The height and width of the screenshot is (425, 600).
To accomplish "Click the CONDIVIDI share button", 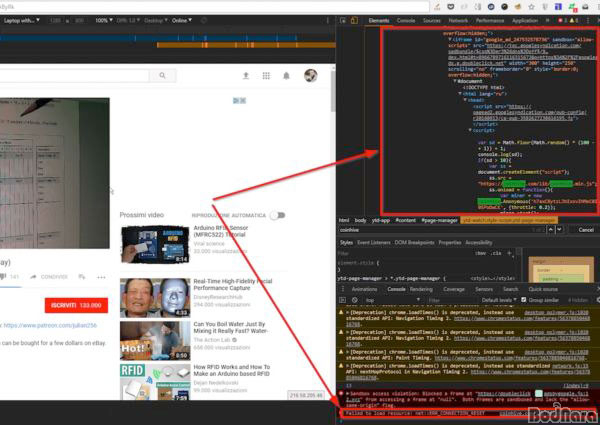I will point(54,277).
